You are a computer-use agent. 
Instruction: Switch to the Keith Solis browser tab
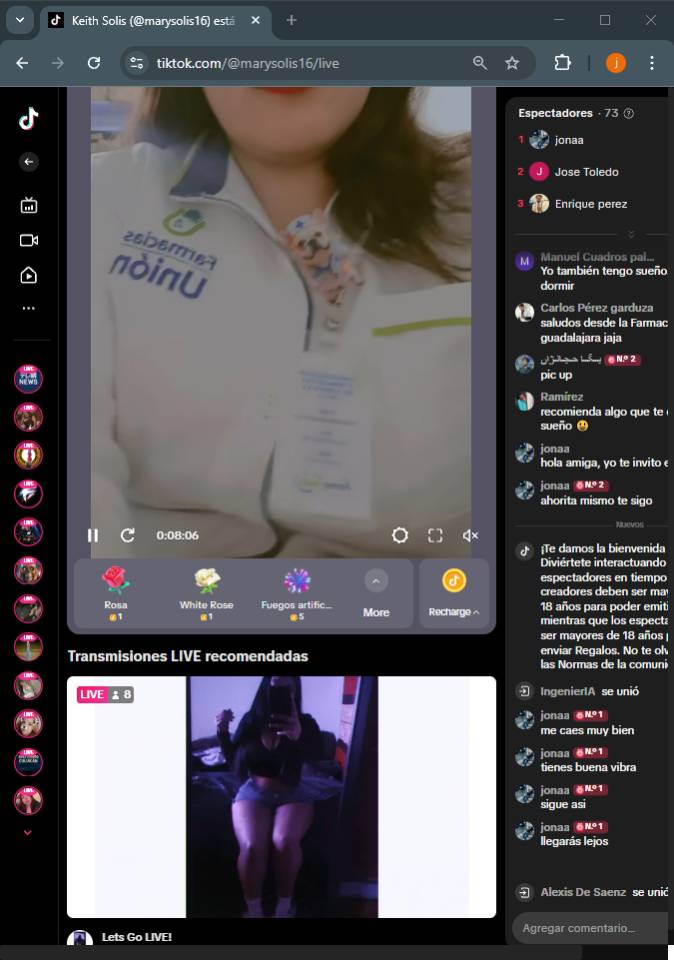click(x=150, y=20)
